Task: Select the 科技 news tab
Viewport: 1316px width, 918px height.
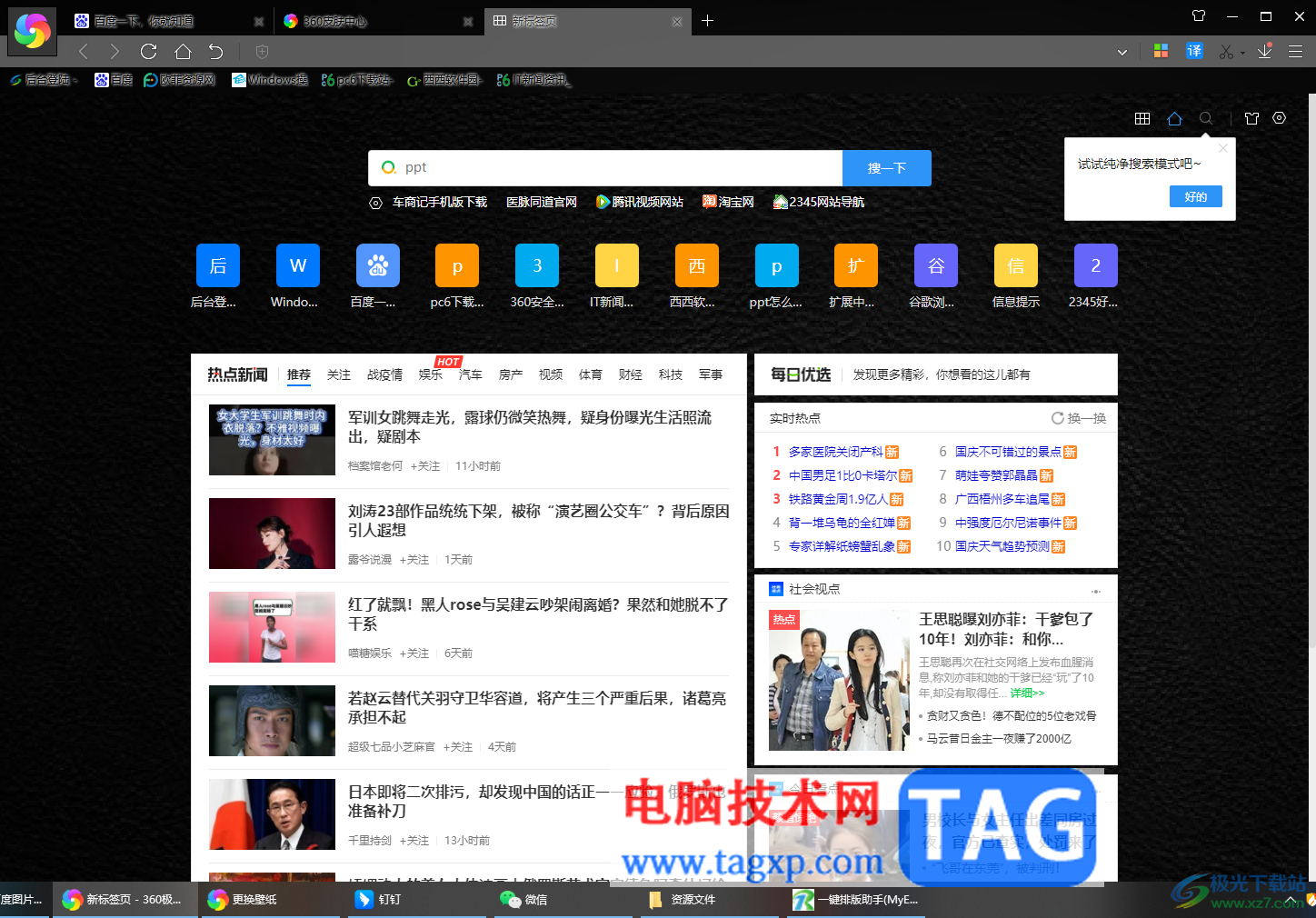Action: point(671,374)
